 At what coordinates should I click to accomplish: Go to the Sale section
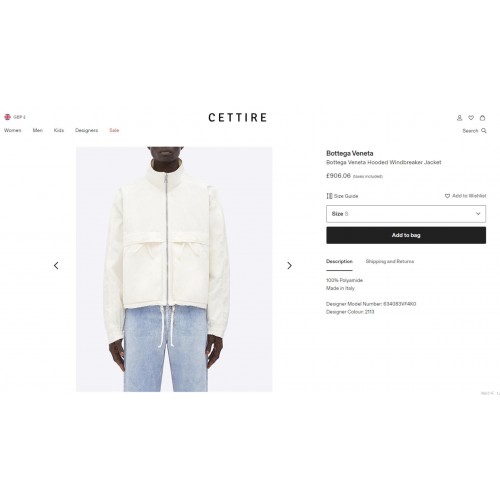(x=114, y=130)
